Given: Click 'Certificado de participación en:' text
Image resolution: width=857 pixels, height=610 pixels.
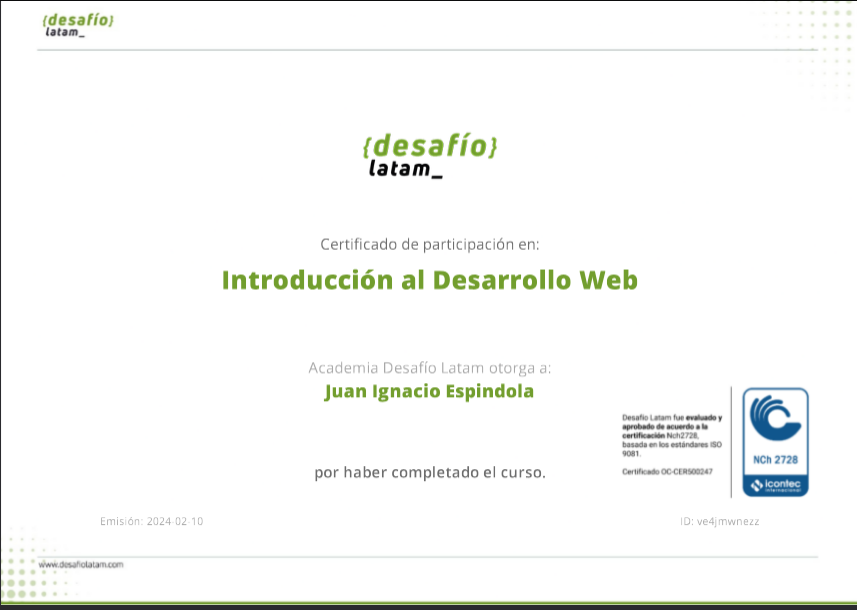Looking at the screenshot, I should point(430,244).
